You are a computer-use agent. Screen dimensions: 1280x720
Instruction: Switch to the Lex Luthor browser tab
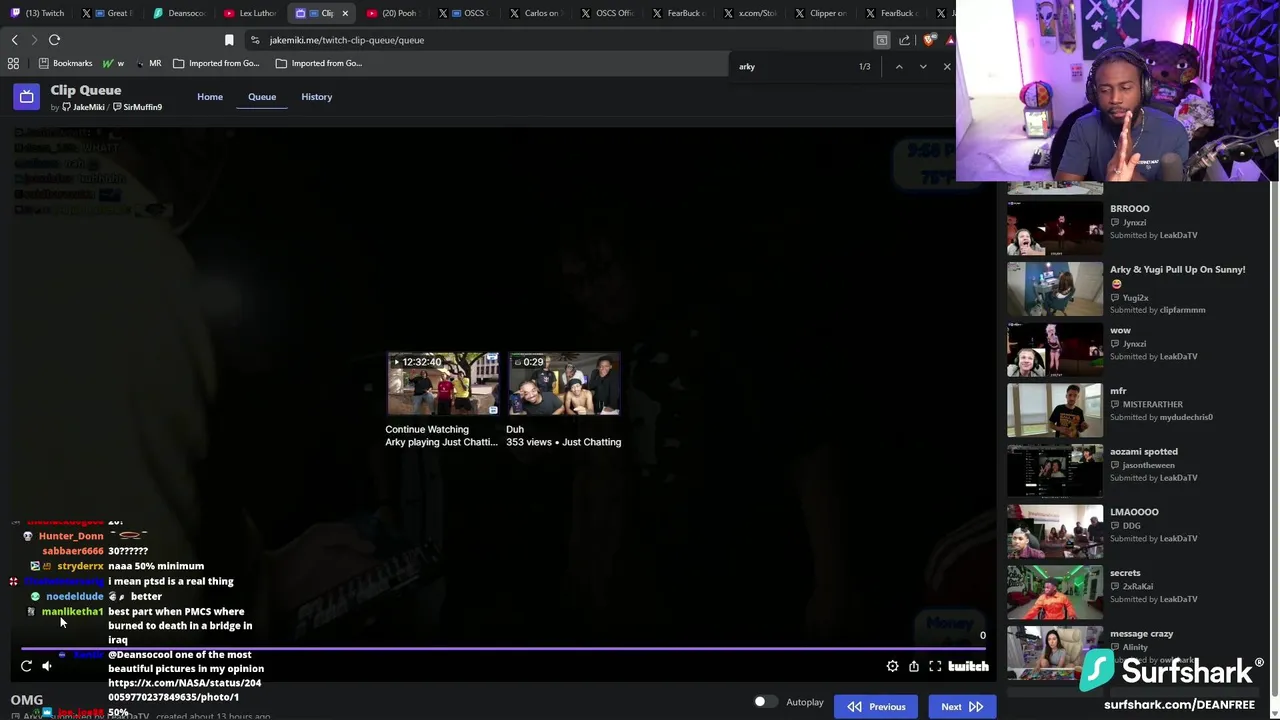250,13
